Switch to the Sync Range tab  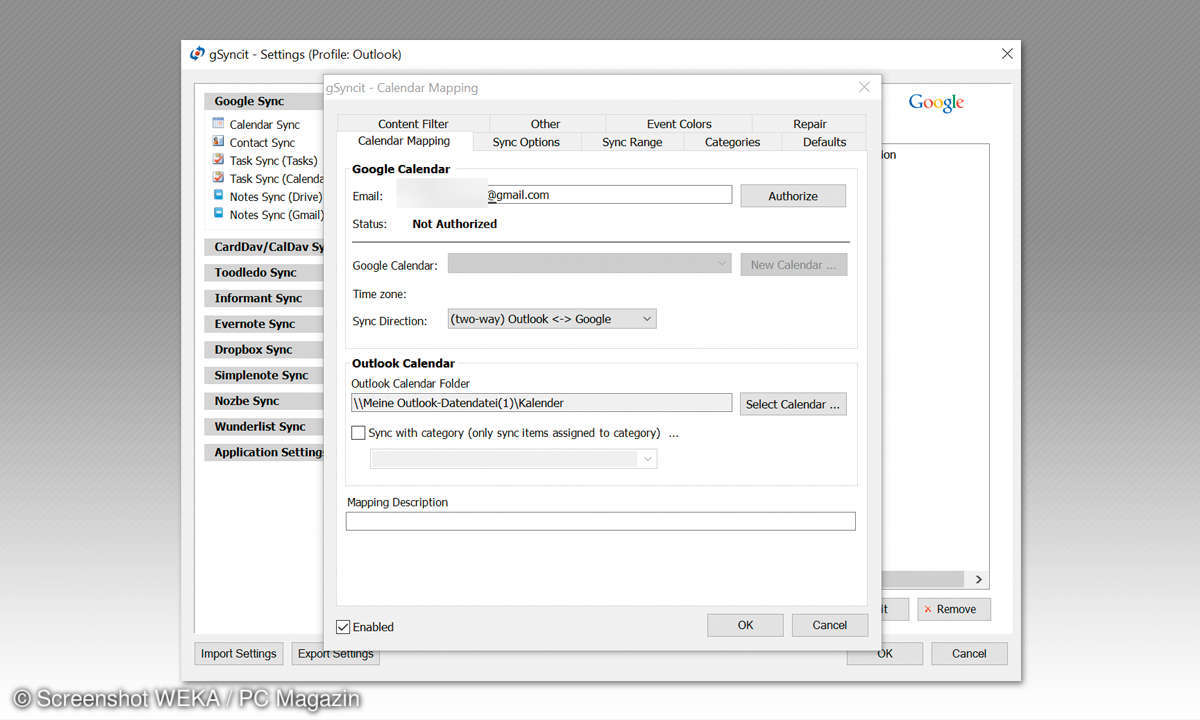click(632, 142)
